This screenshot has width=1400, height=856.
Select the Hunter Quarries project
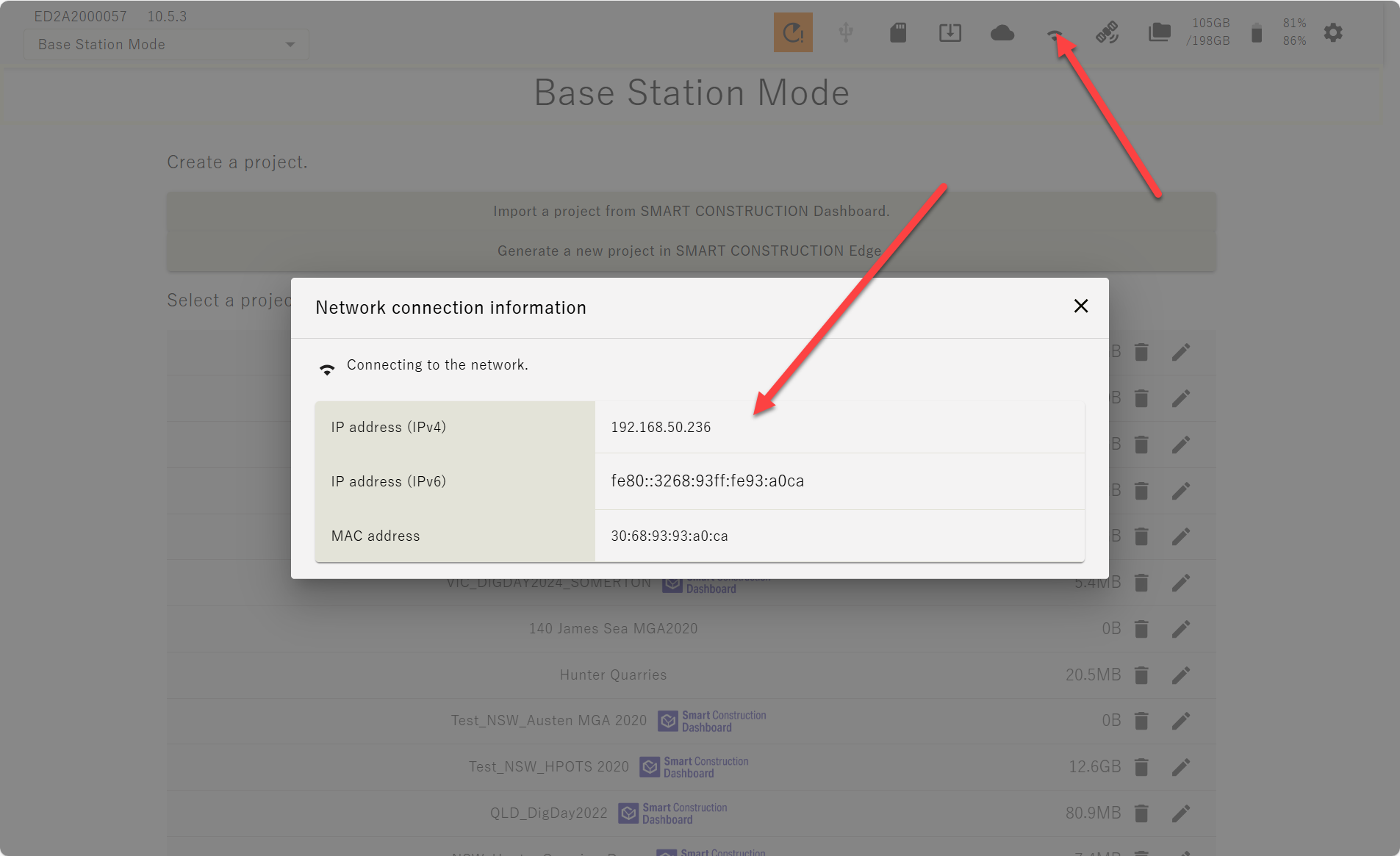click(613, 675)
